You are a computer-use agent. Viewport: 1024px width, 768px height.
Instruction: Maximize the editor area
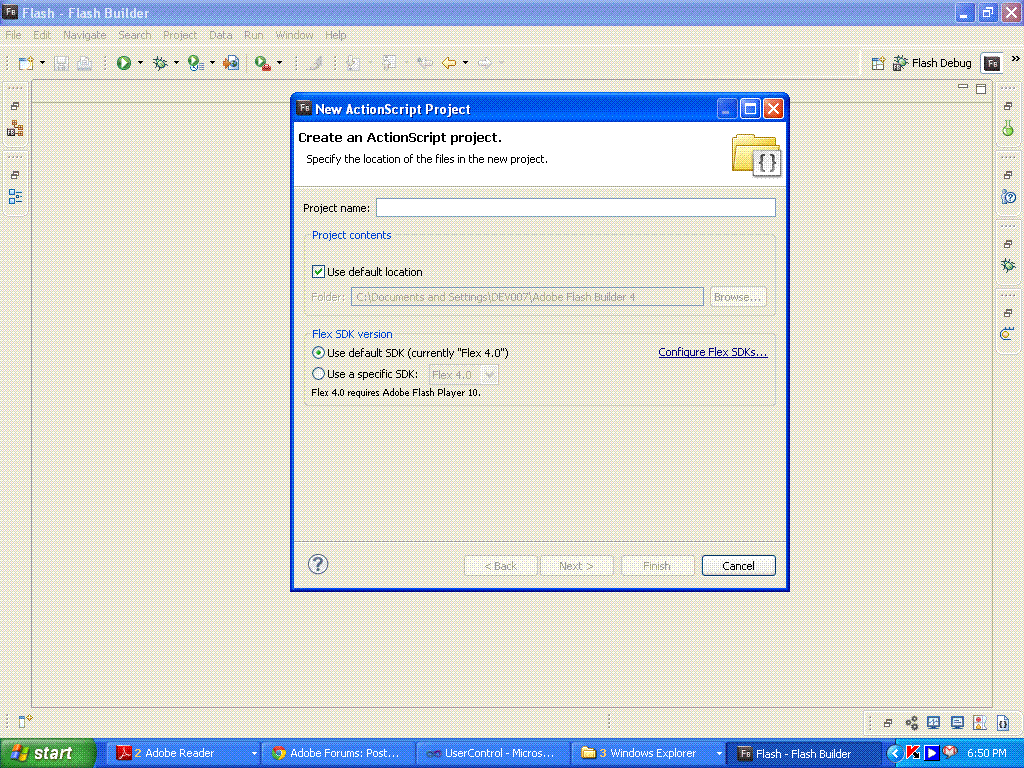click(x=981, y=89)
